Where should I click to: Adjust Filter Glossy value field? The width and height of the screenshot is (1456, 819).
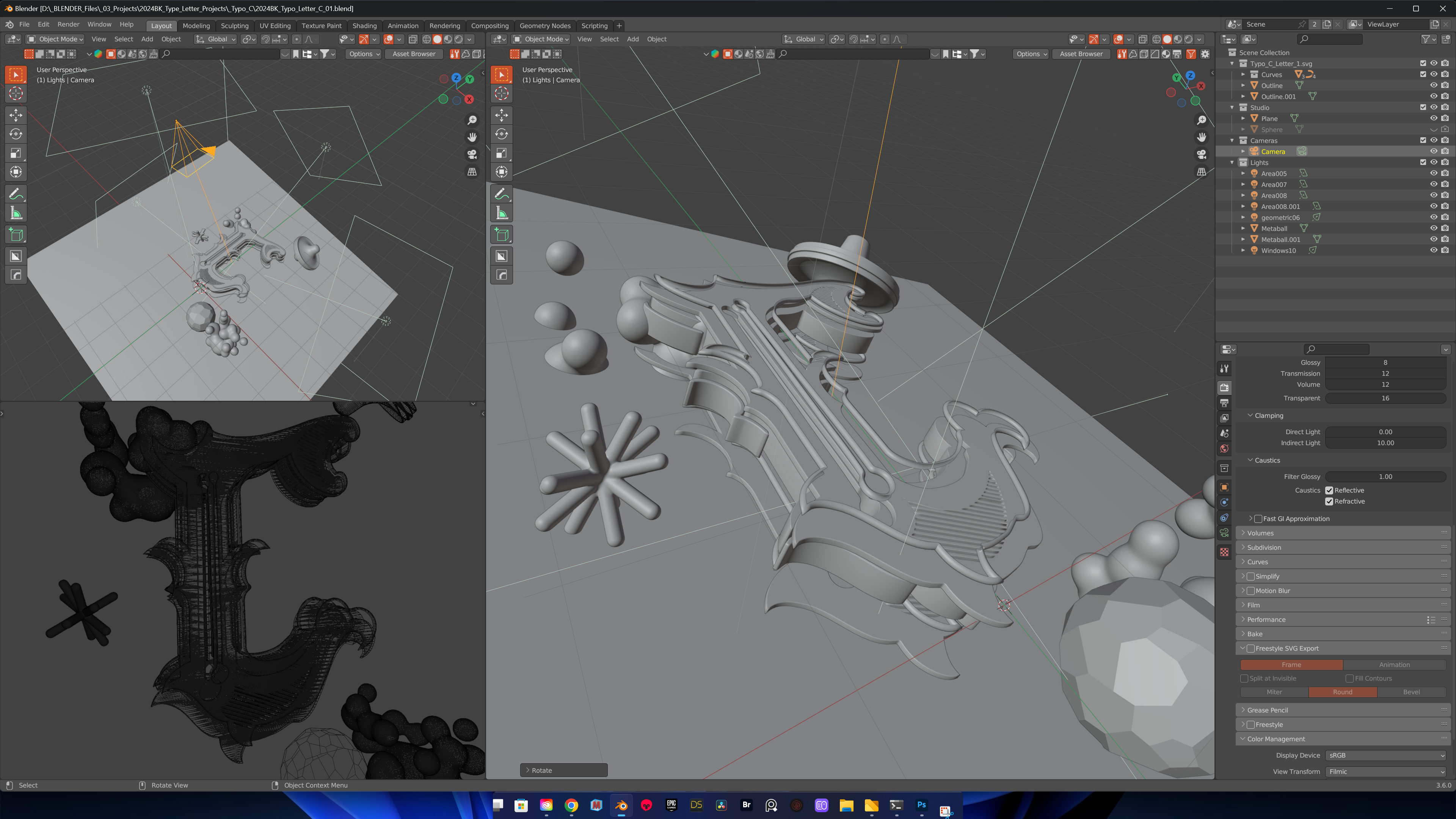(1385, 477)
